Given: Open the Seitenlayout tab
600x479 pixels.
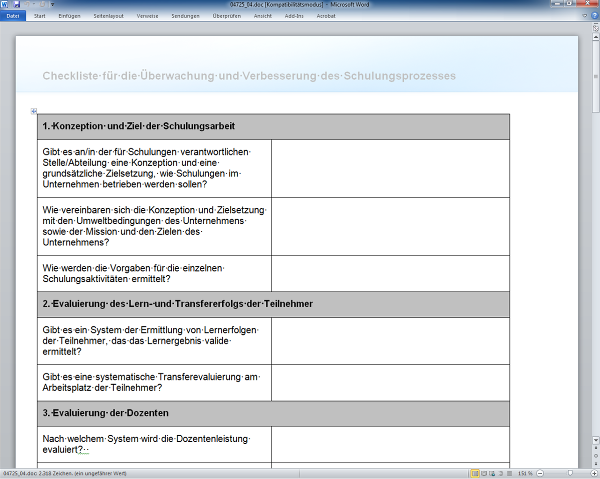Looking at the screenshot, I should (x=108, y=17).
